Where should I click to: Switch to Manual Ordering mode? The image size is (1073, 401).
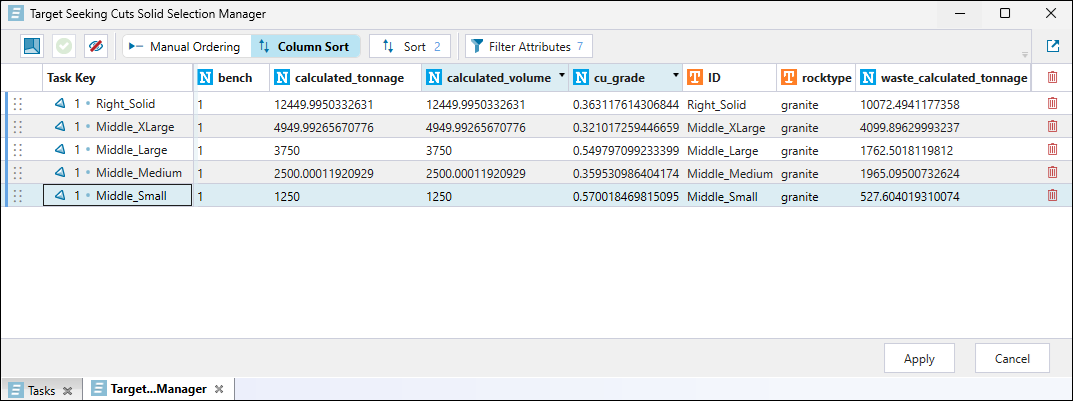[186, 46]
